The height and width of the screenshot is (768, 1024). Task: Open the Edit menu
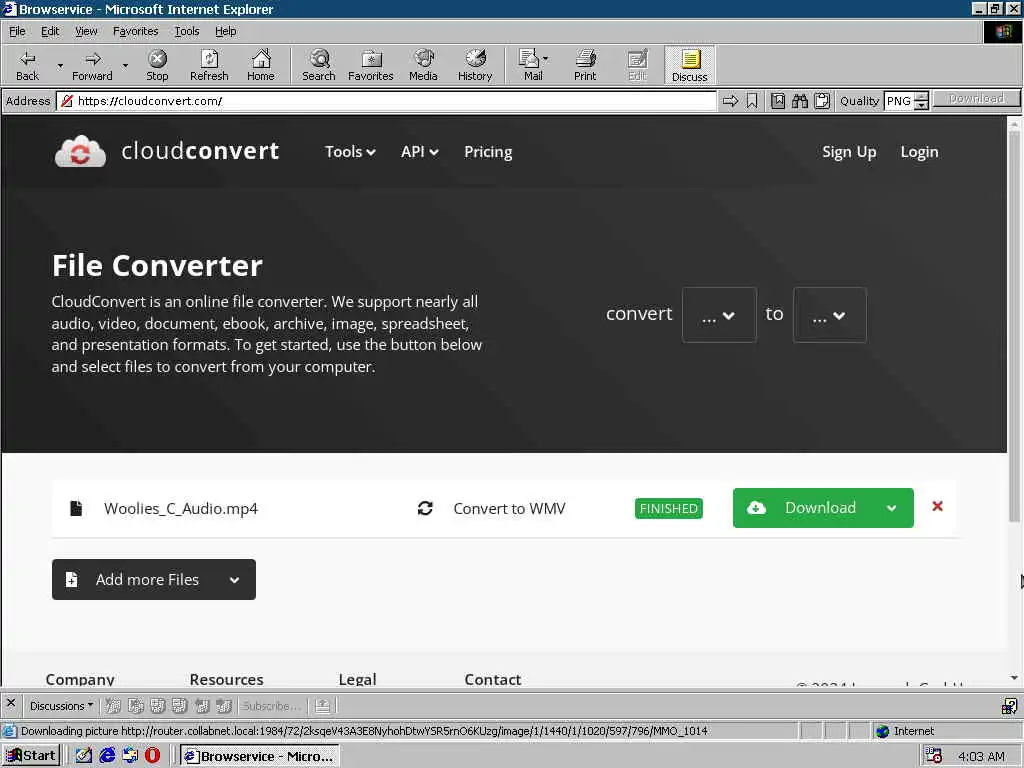50,31
